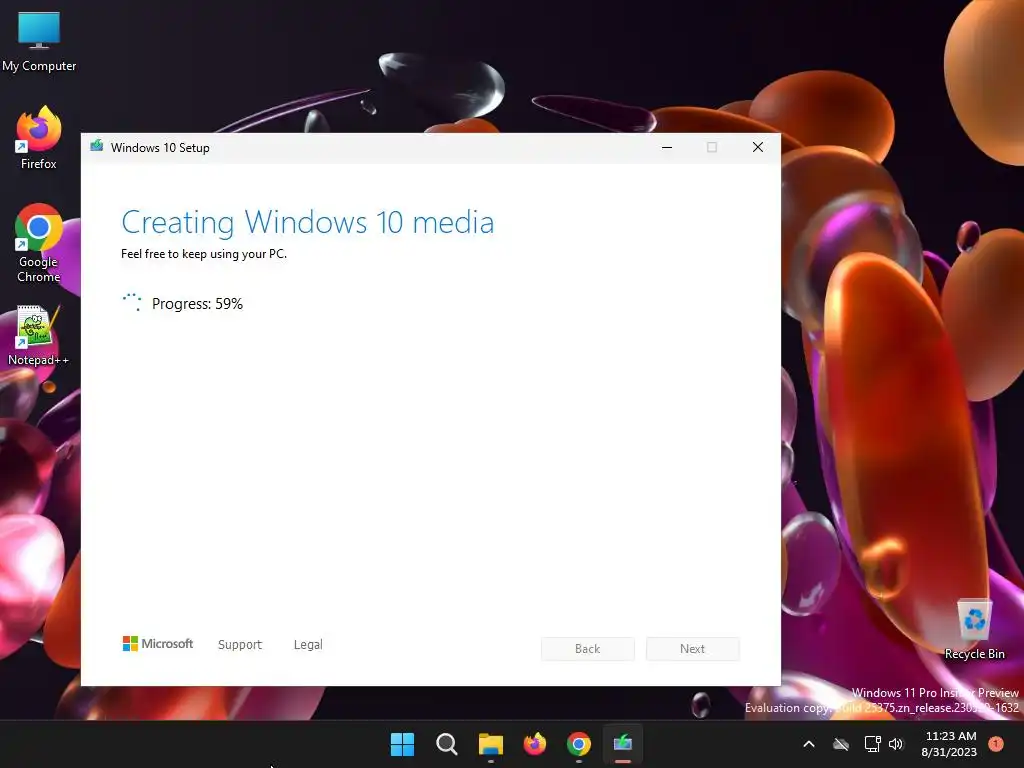The image size is (1024, 768).
Task: Open My Computer desktop icon
Action: click(x=39, y=41)
